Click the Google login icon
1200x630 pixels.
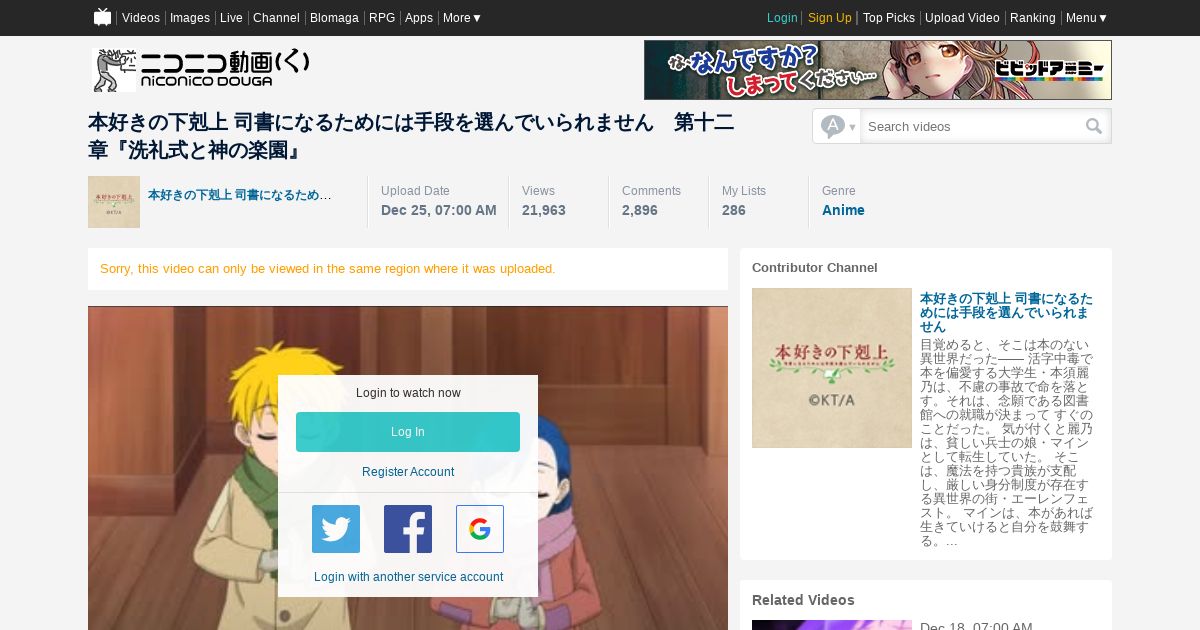(x=480, y=529)
